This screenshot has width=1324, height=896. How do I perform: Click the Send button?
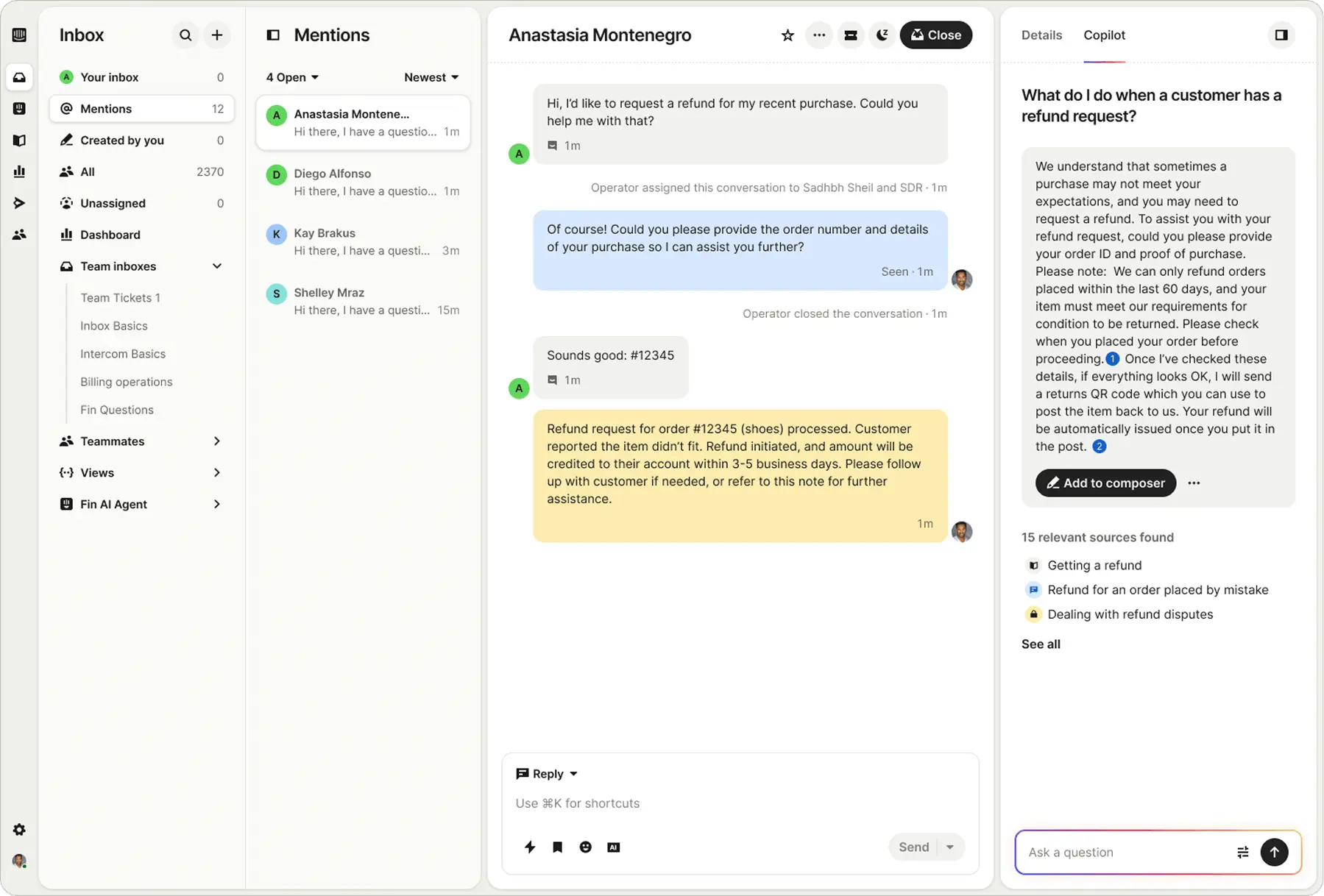click(x=913, y=847)
